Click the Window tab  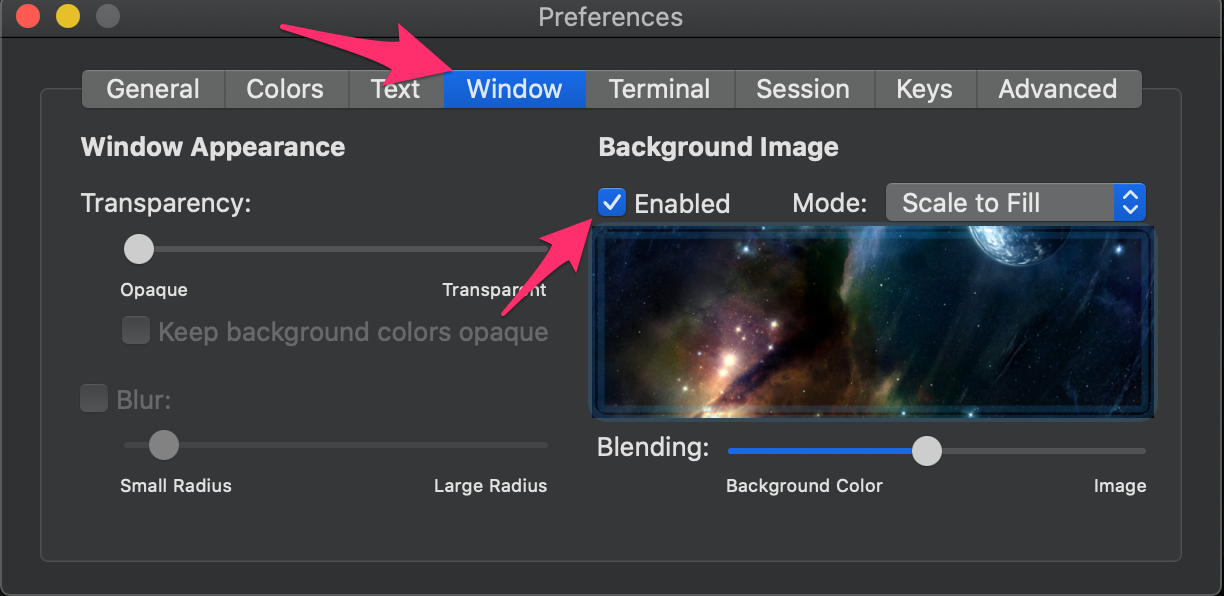(514, 89)
